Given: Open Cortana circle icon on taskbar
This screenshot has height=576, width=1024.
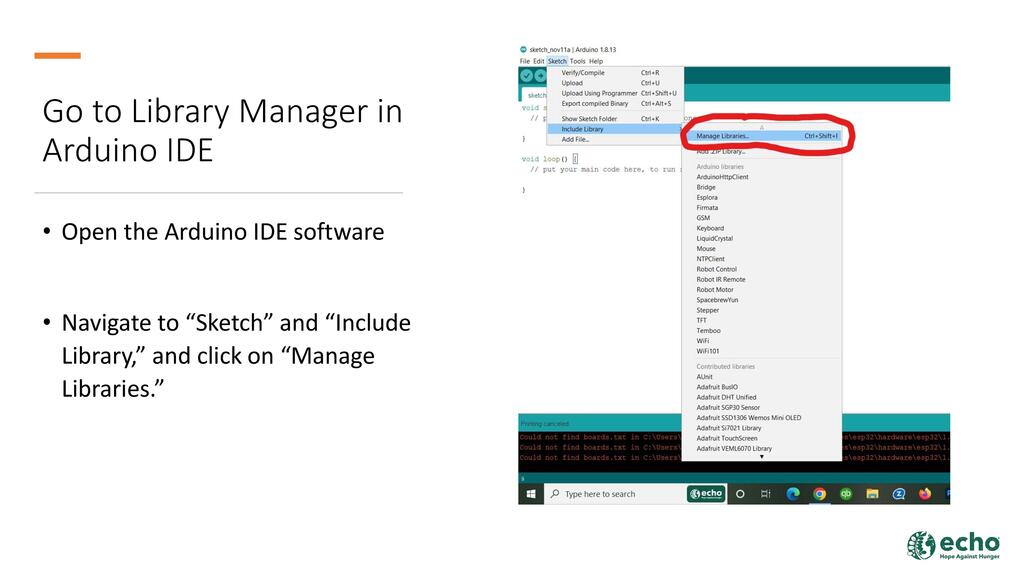Looking at the screenshot, I should click(x=740, y=494).
